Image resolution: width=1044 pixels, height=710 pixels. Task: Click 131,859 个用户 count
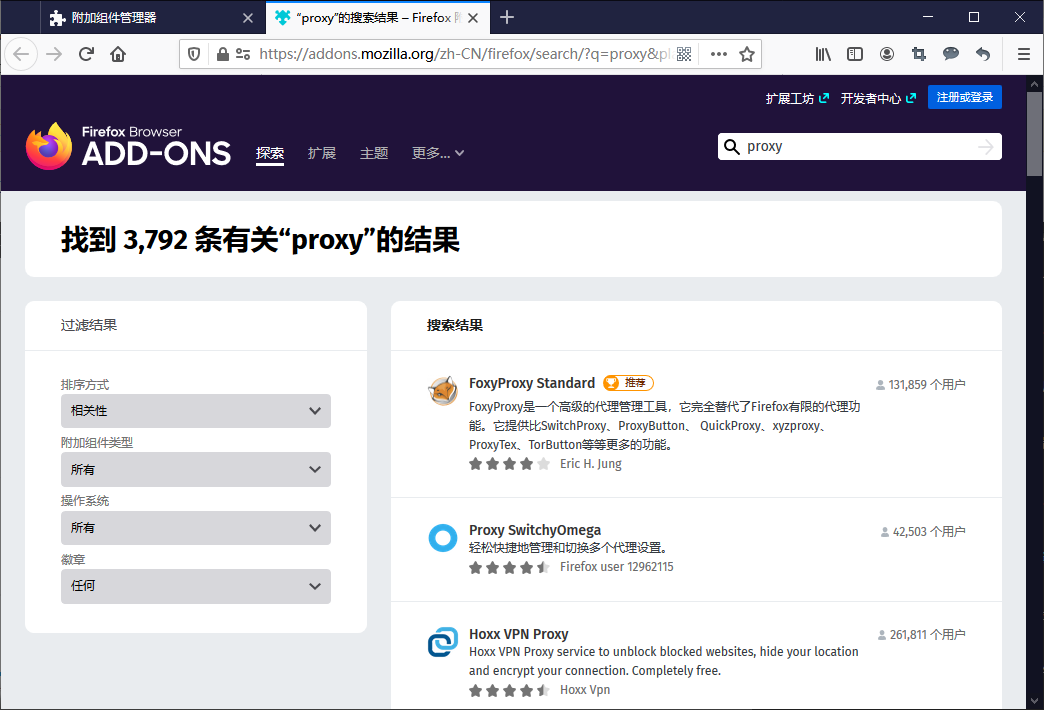click(x=920, y=384)
